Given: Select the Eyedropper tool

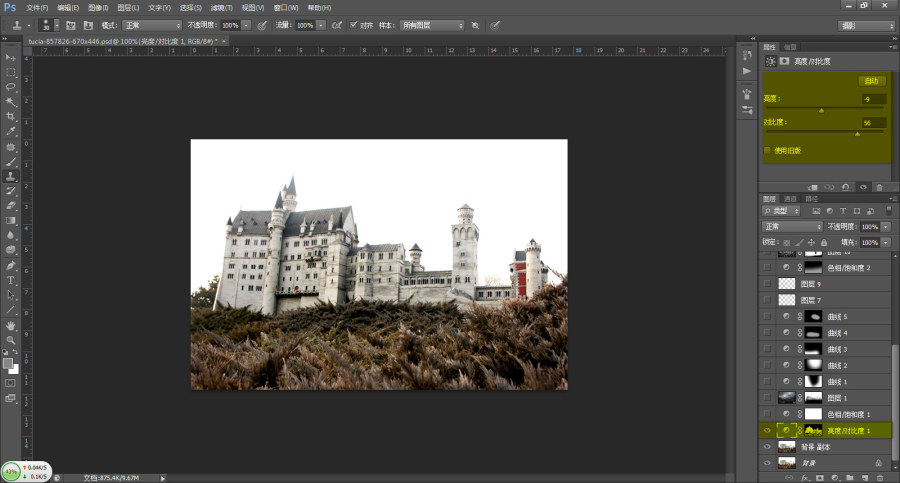Looking at the screenshot, I should [10, 132].
